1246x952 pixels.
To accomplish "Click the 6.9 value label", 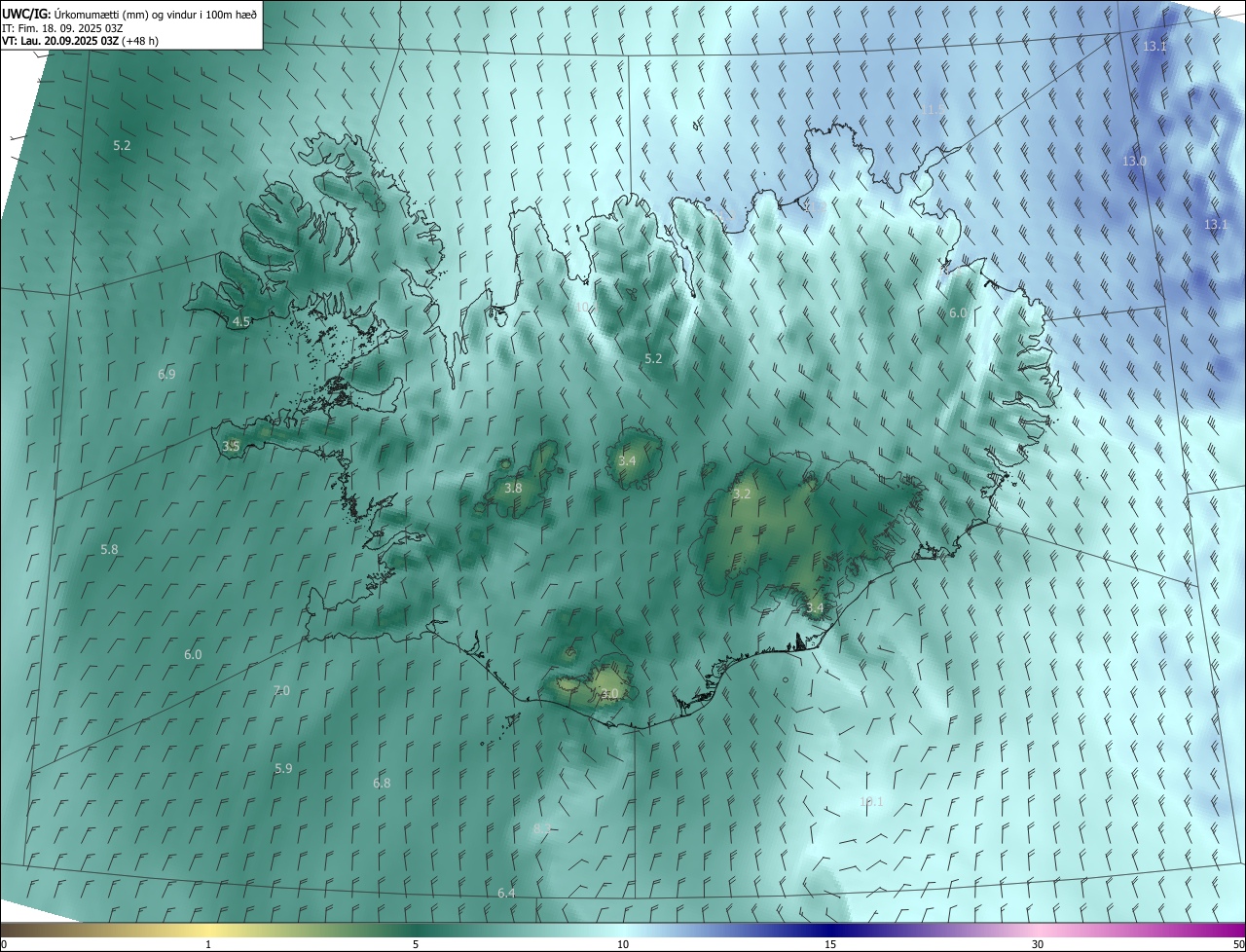I will click(x=166, y=374).
